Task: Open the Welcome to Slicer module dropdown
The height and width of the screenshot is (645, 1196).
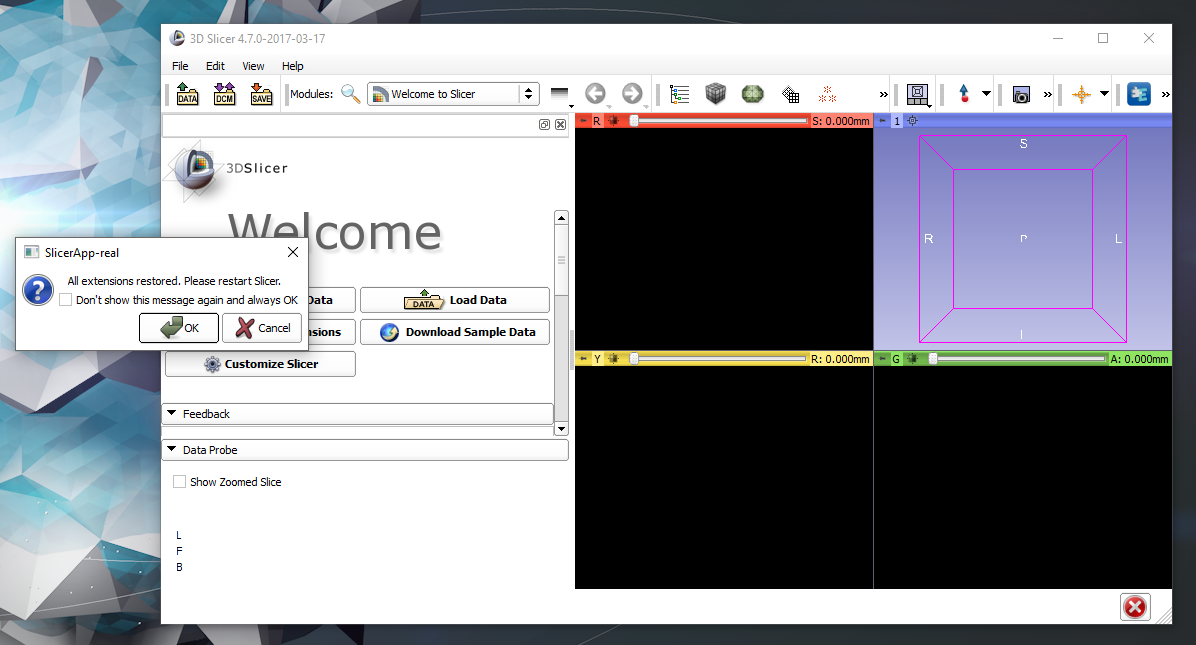Action: coord(454,94)
